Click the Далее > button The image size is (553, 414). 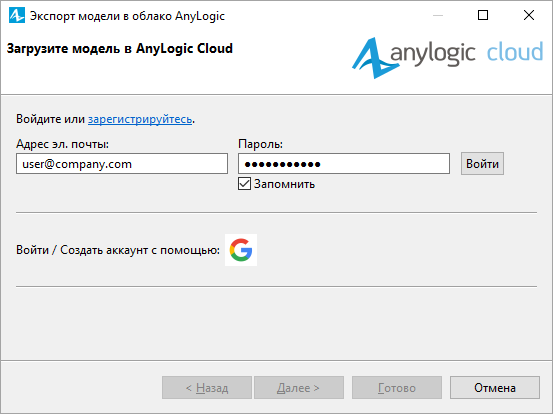tap(299, 388)
